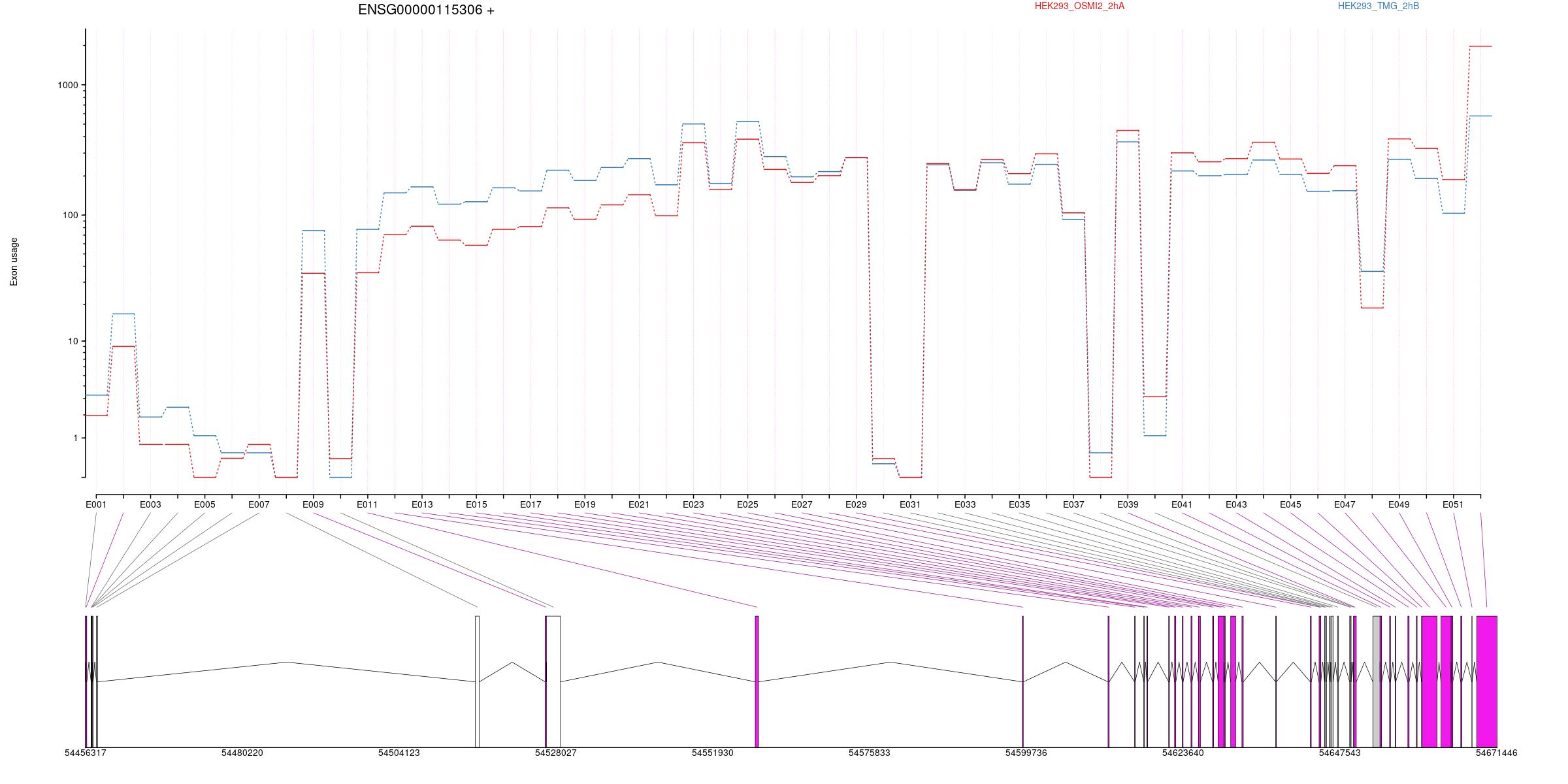The image size is (1568, 784).
Task: Click the narrow white exon box near 54504123
Action: (x=477, y=681)
